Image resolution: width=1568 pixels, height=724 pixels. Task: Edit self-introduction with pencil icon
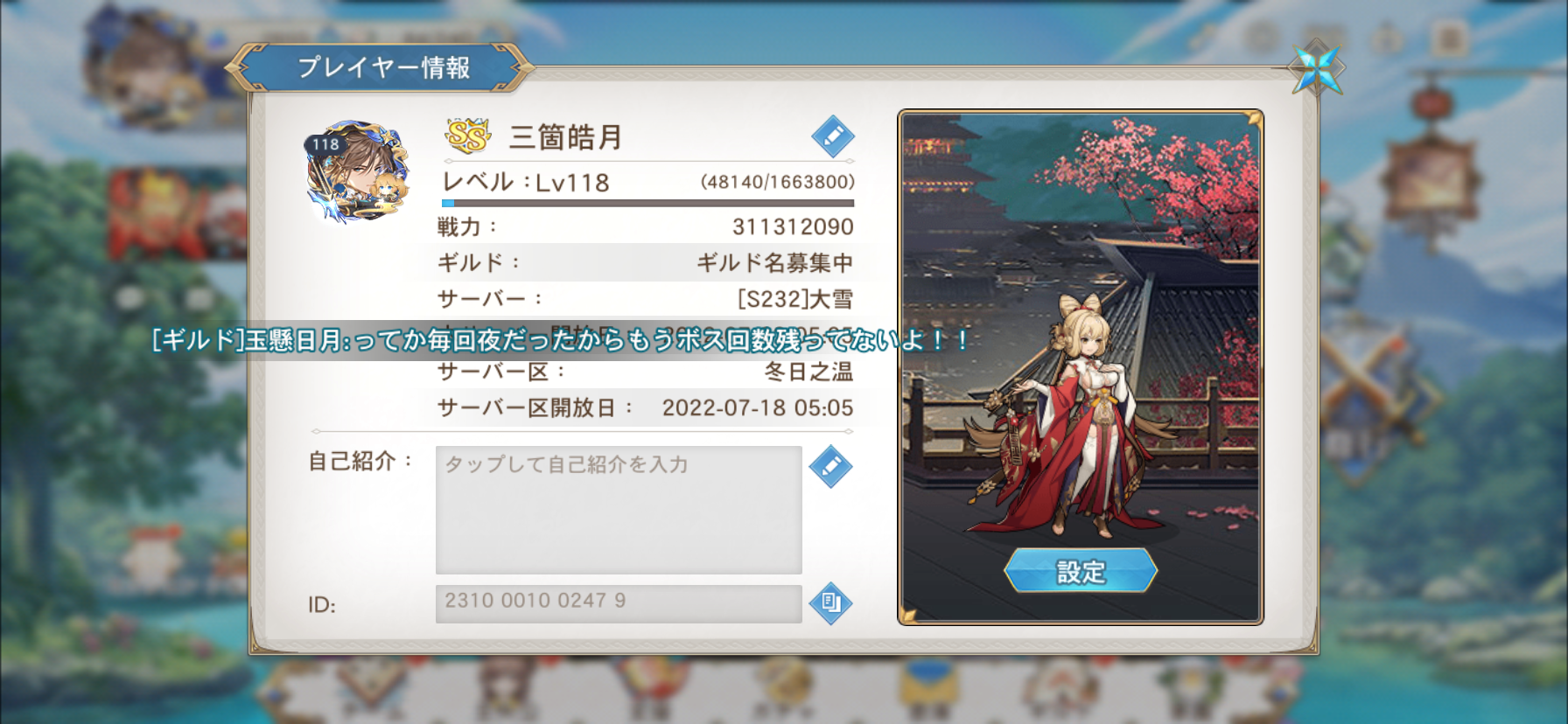[830, 466]
